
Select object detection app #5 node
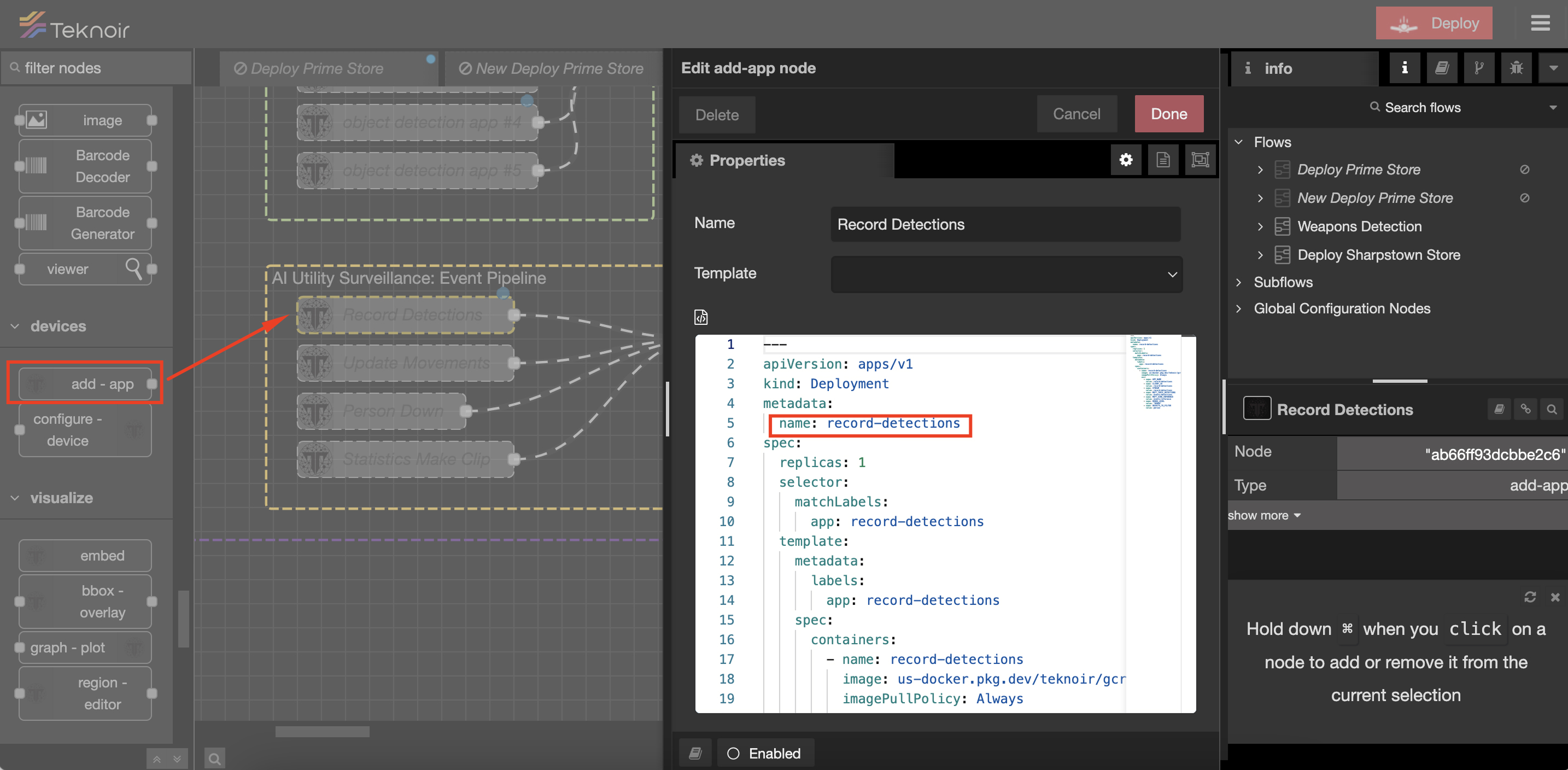tap(417, 171)
